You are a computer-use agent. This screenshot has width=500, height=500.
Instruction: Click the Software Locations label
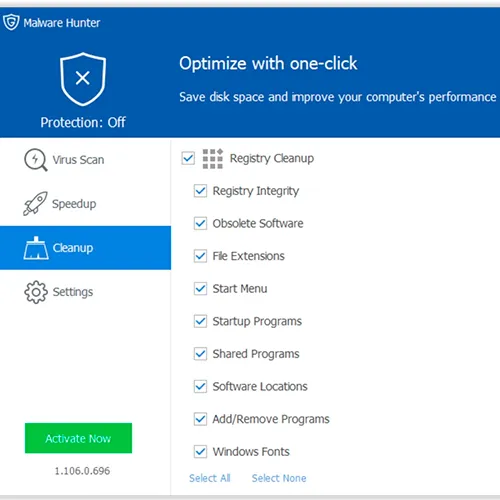[260, 387]
